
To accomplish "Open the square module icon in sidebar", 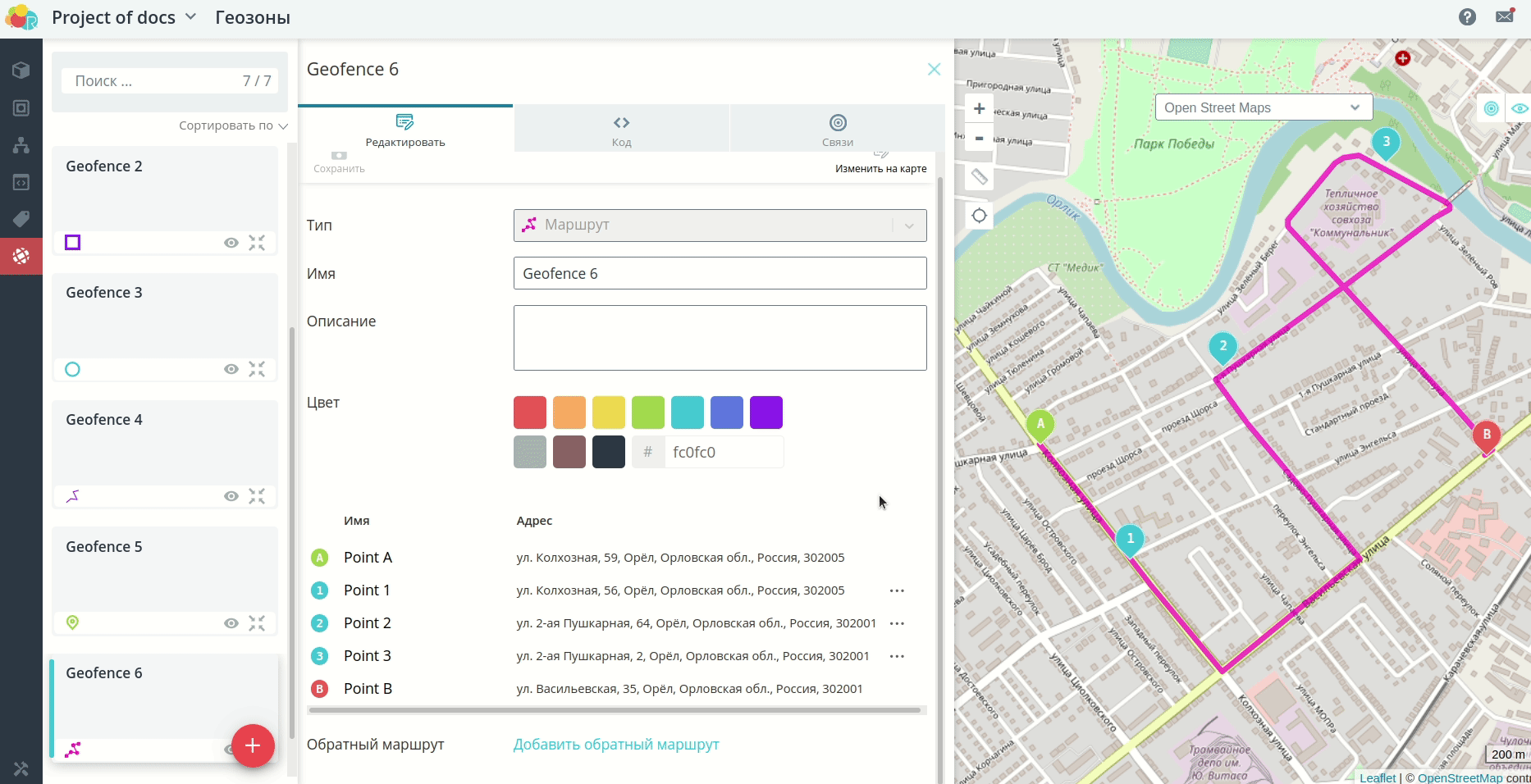I will click(x=21, y=108).
